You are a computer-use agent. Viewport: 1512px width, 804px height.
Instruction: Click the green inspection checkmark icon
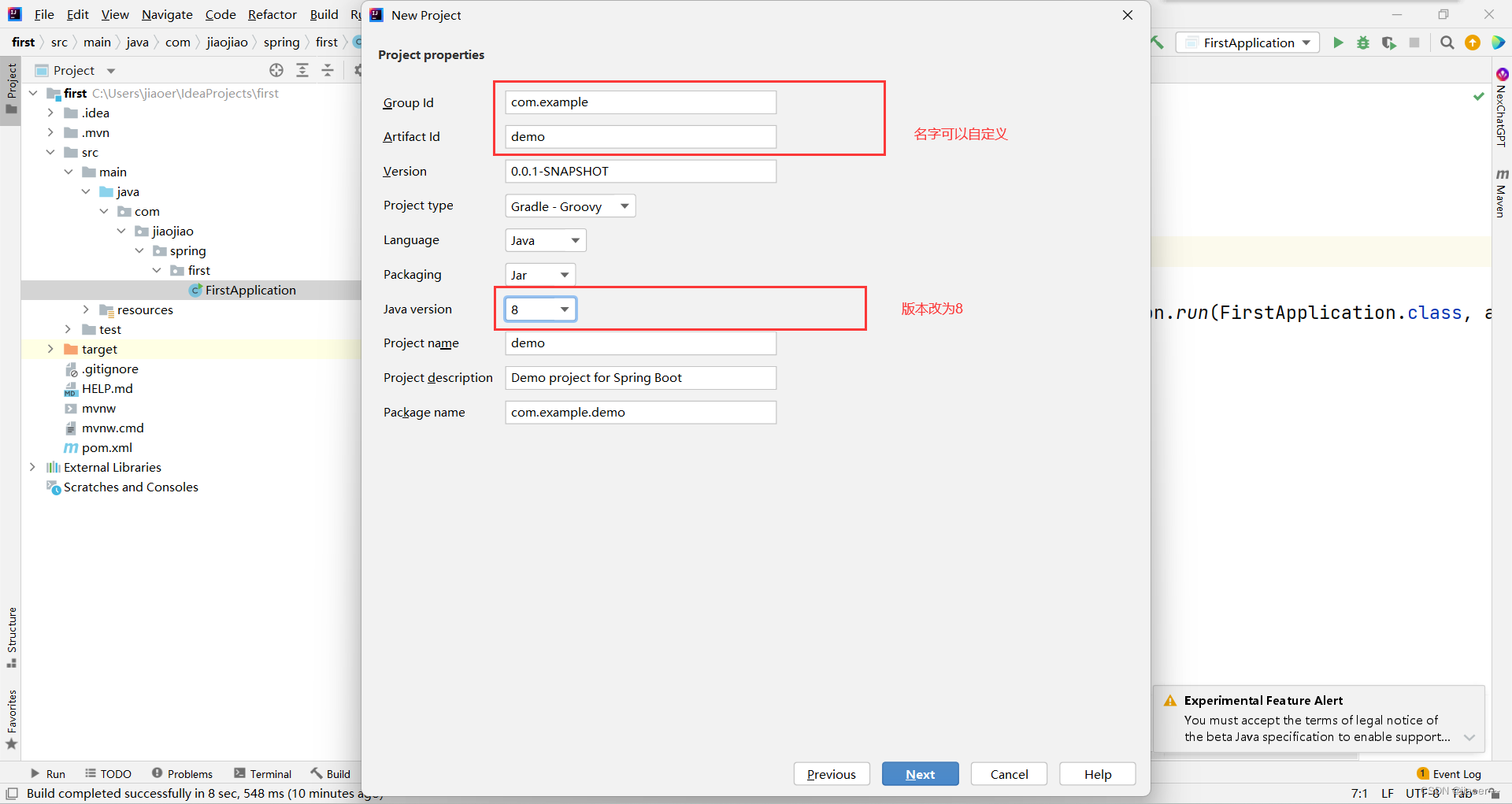pos(1479,96)
